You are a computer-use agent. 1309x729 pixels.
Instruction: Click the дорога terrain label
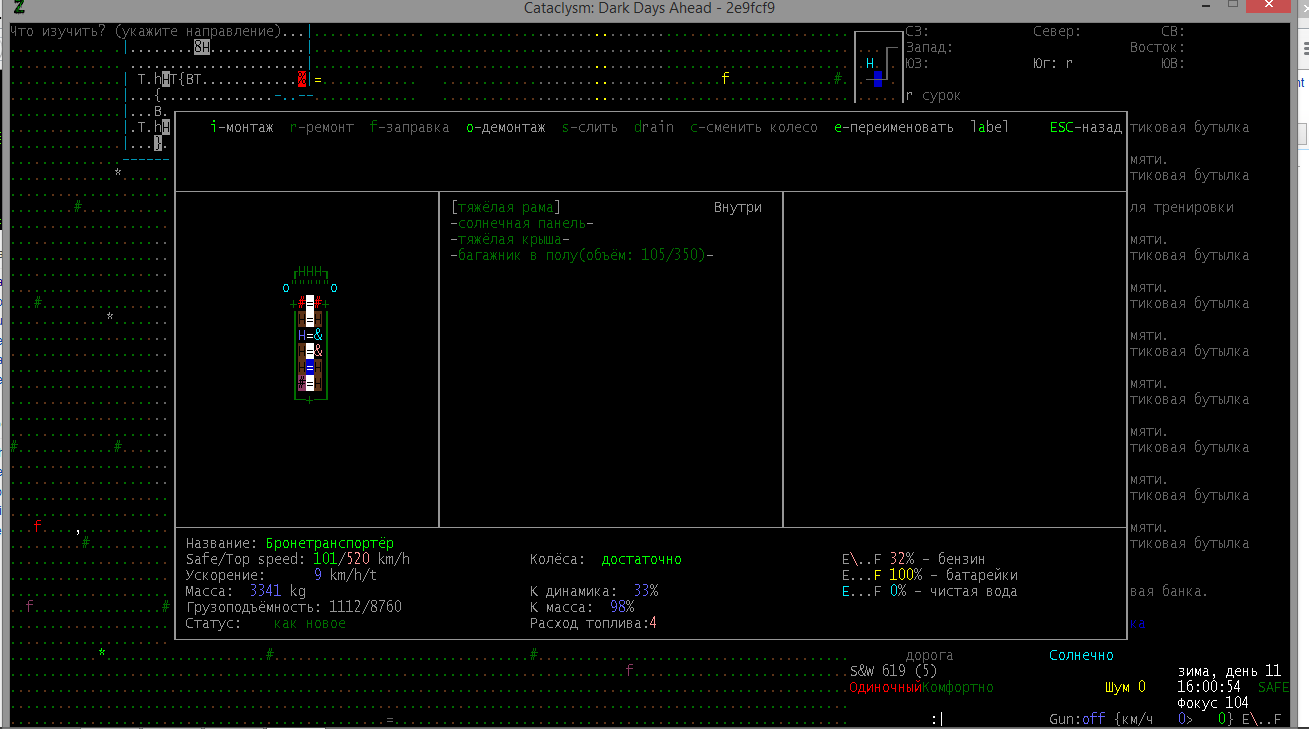pos(930,656)
